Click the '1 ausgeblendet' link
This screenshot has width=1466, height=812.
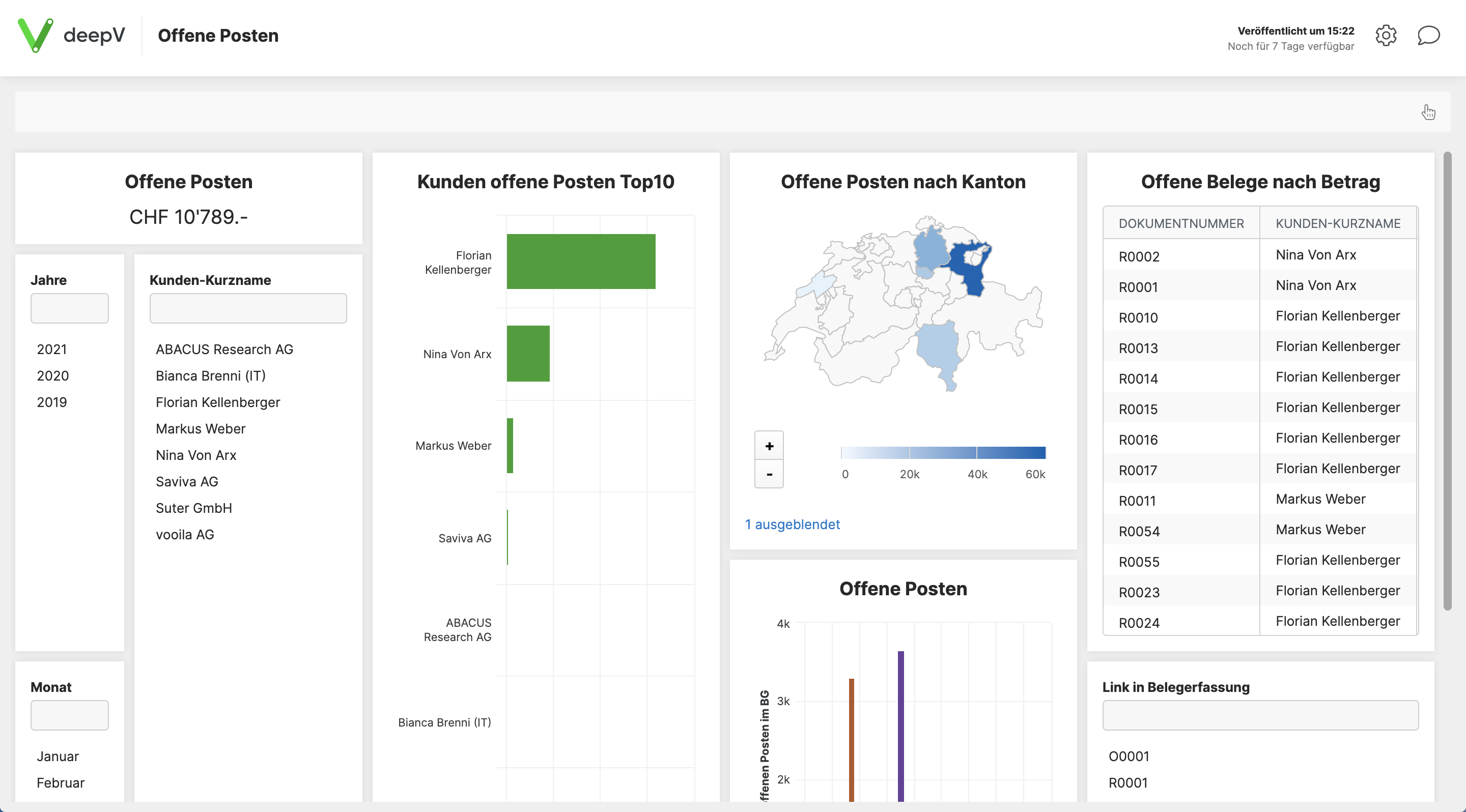[x=792, y=524]
